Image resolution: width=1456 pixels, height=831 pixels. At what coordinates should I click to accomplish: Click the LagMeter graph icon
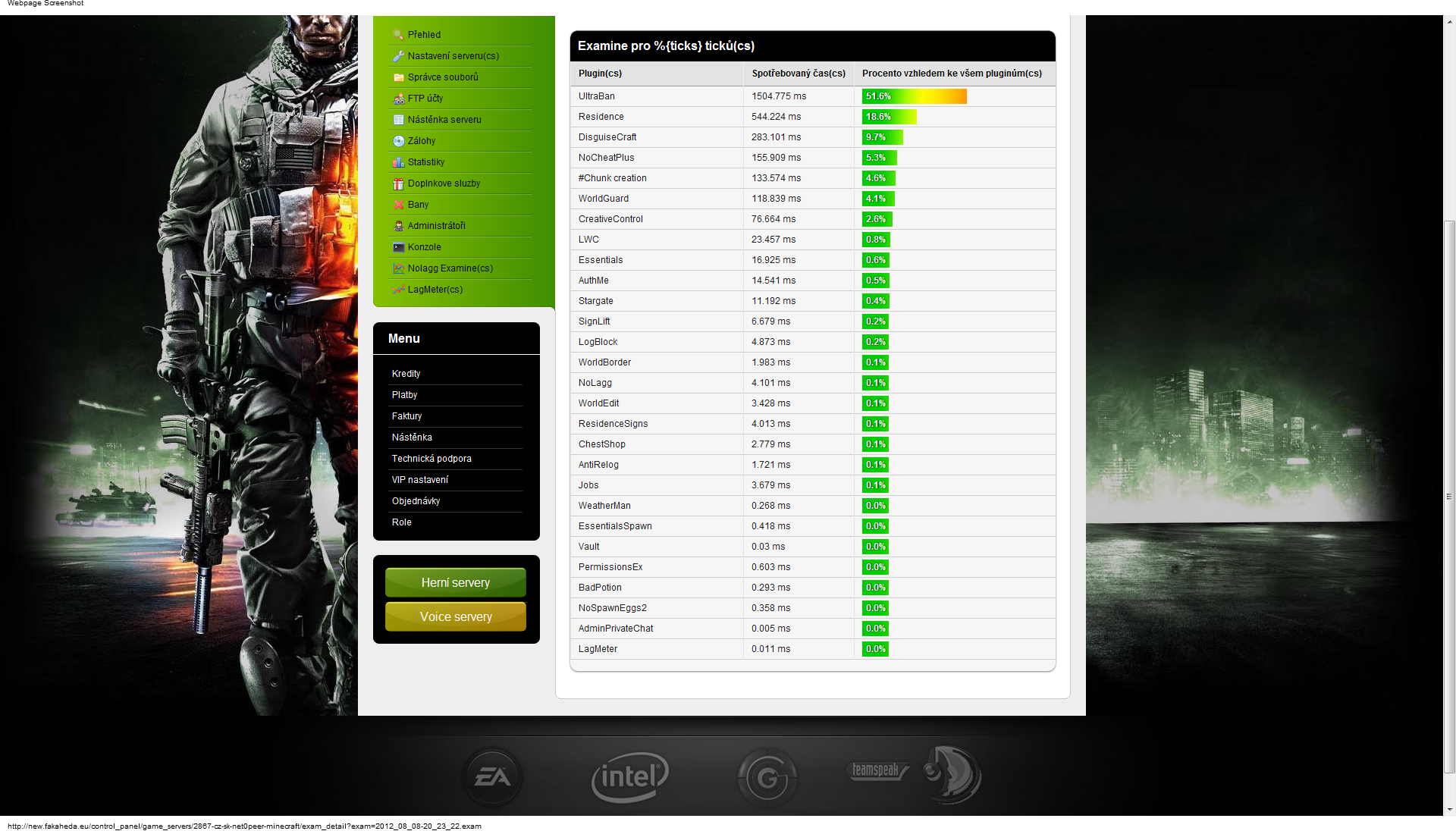398,289
